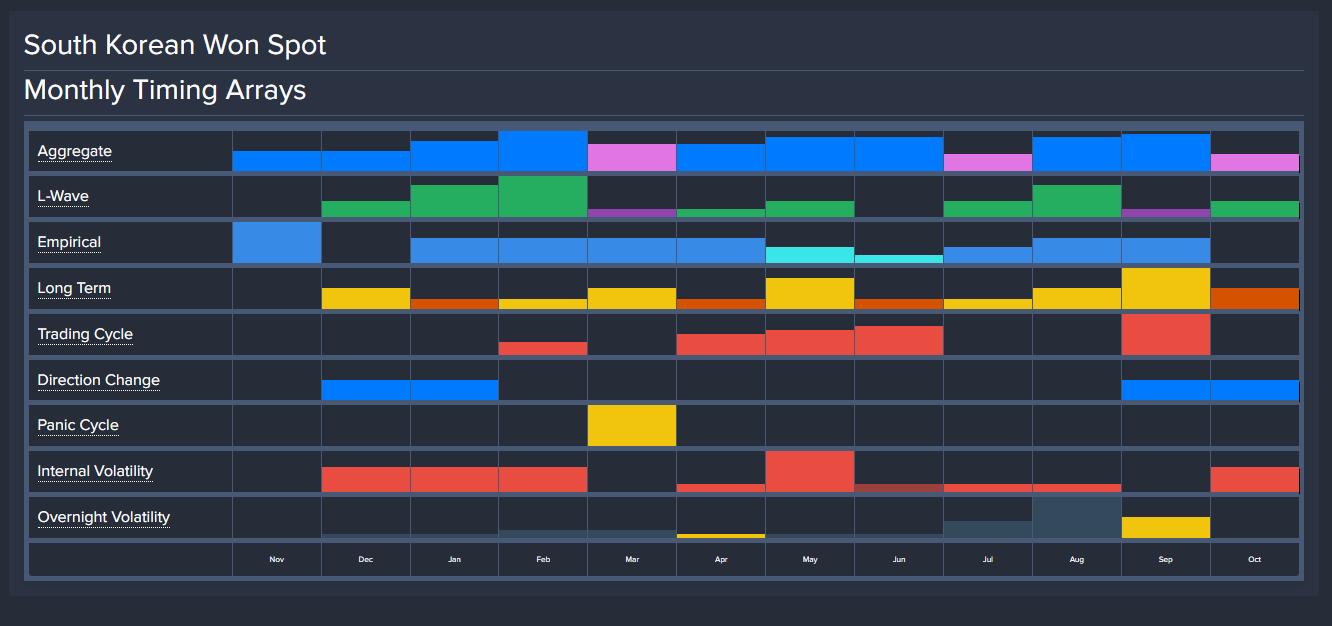Click the tall green L-Wave bar in February

tap(543, 197)
